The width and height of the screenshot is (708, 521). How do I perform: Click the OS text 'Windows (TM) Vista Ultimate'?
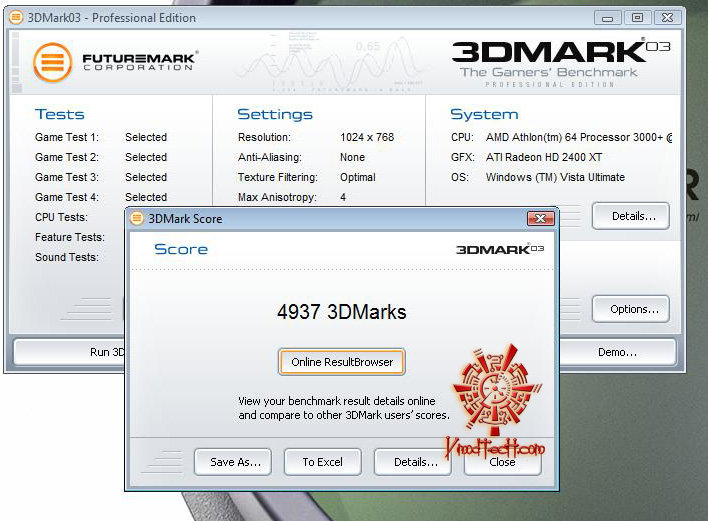[555, 177]
